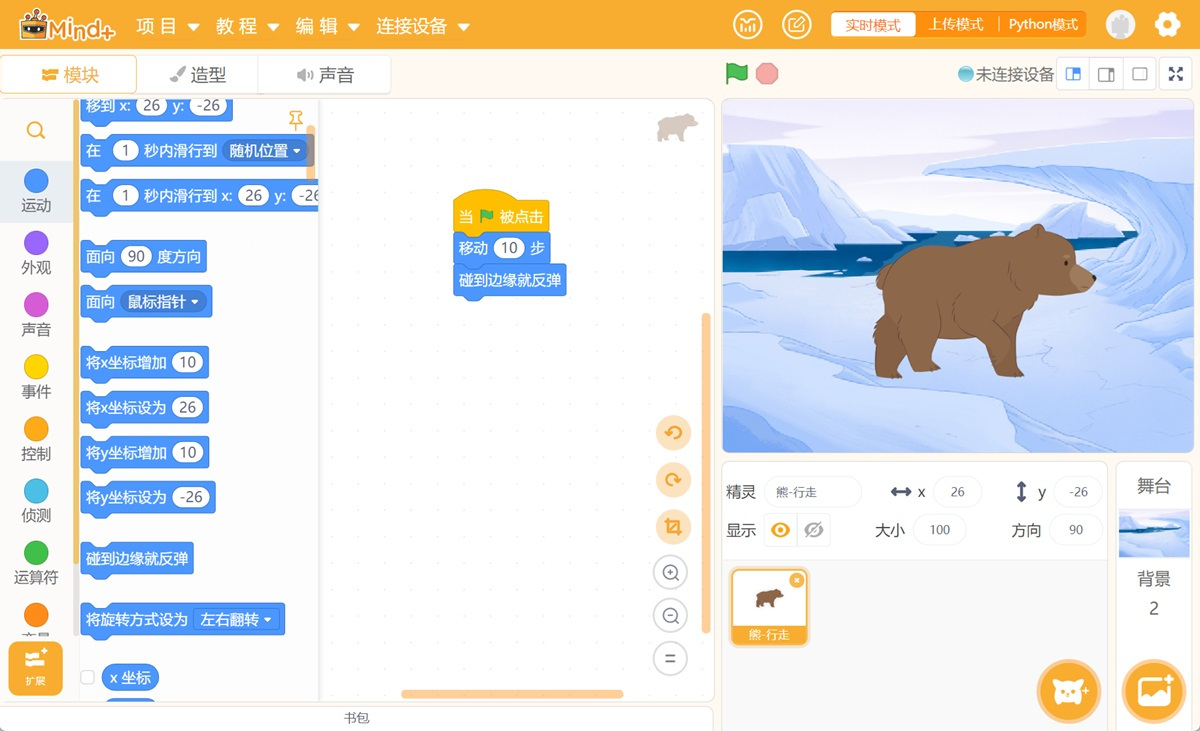Open the 随机位置 dropdown in glide block
The image size is (1200, 731).
[265, 151]
